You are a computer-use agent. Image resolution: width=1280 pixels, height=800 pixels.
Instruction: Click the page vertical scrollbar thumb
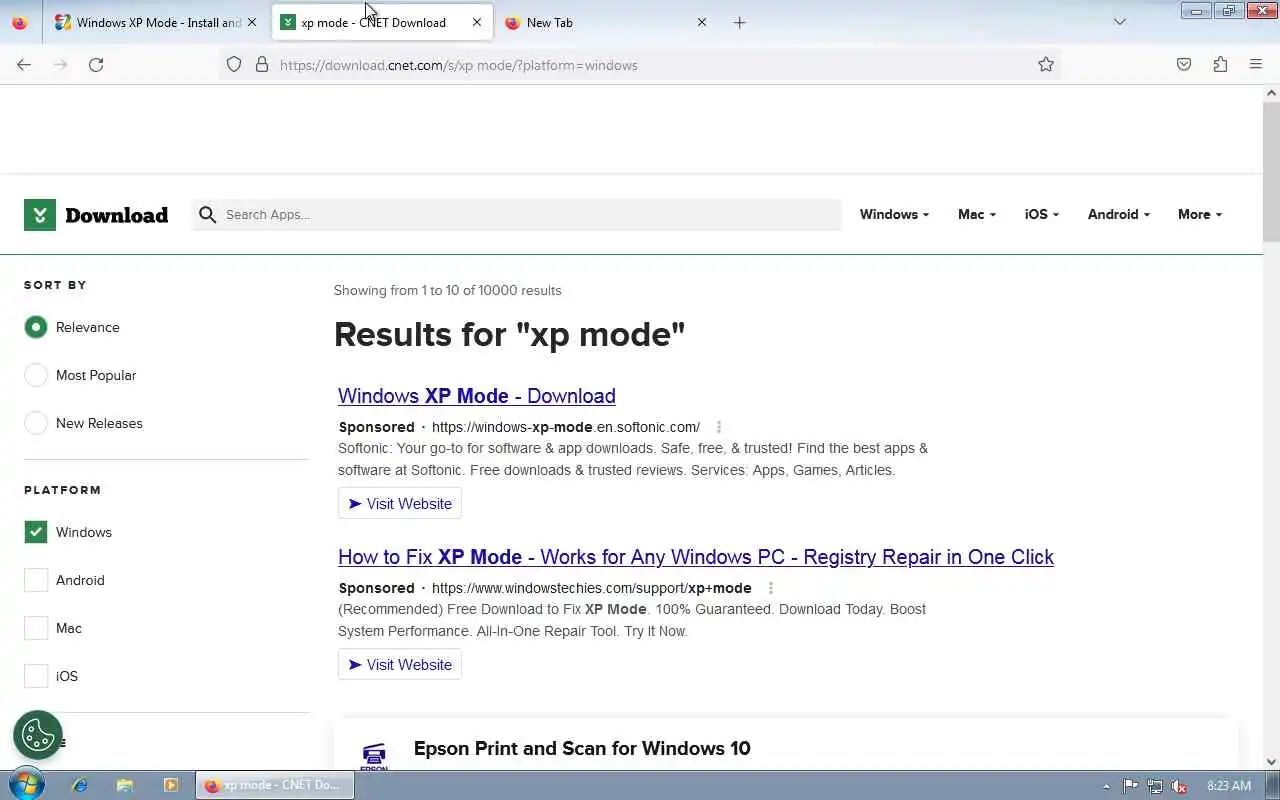pyautogui.click(x=1272, y=170)
